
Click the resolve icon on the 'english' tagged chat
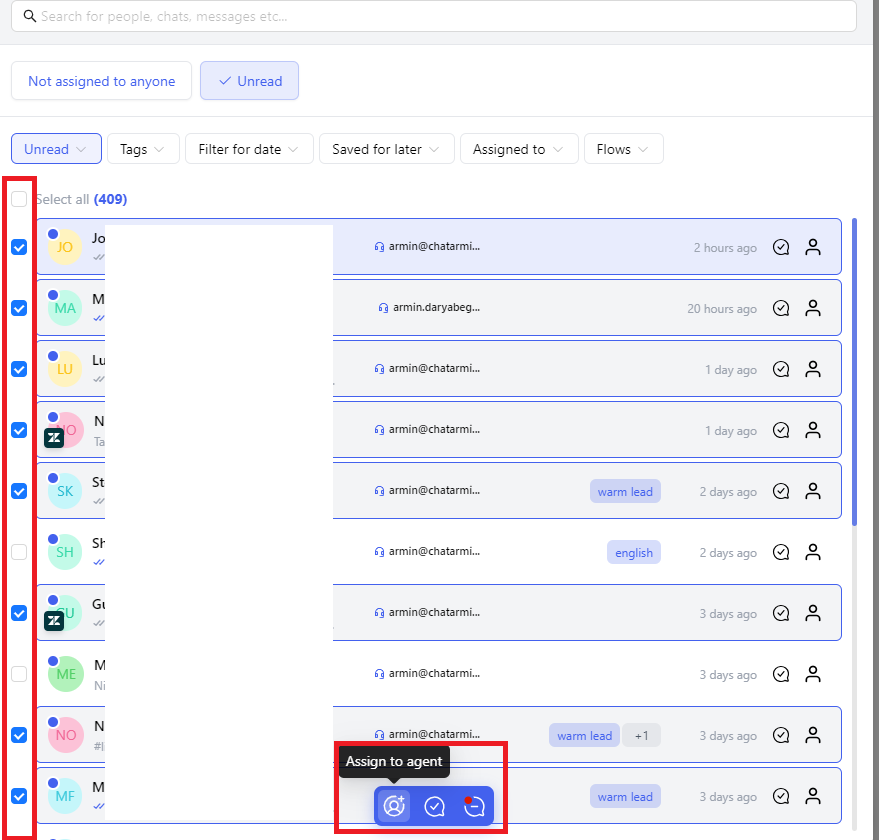pyautogui.click(x=782, y=552)
